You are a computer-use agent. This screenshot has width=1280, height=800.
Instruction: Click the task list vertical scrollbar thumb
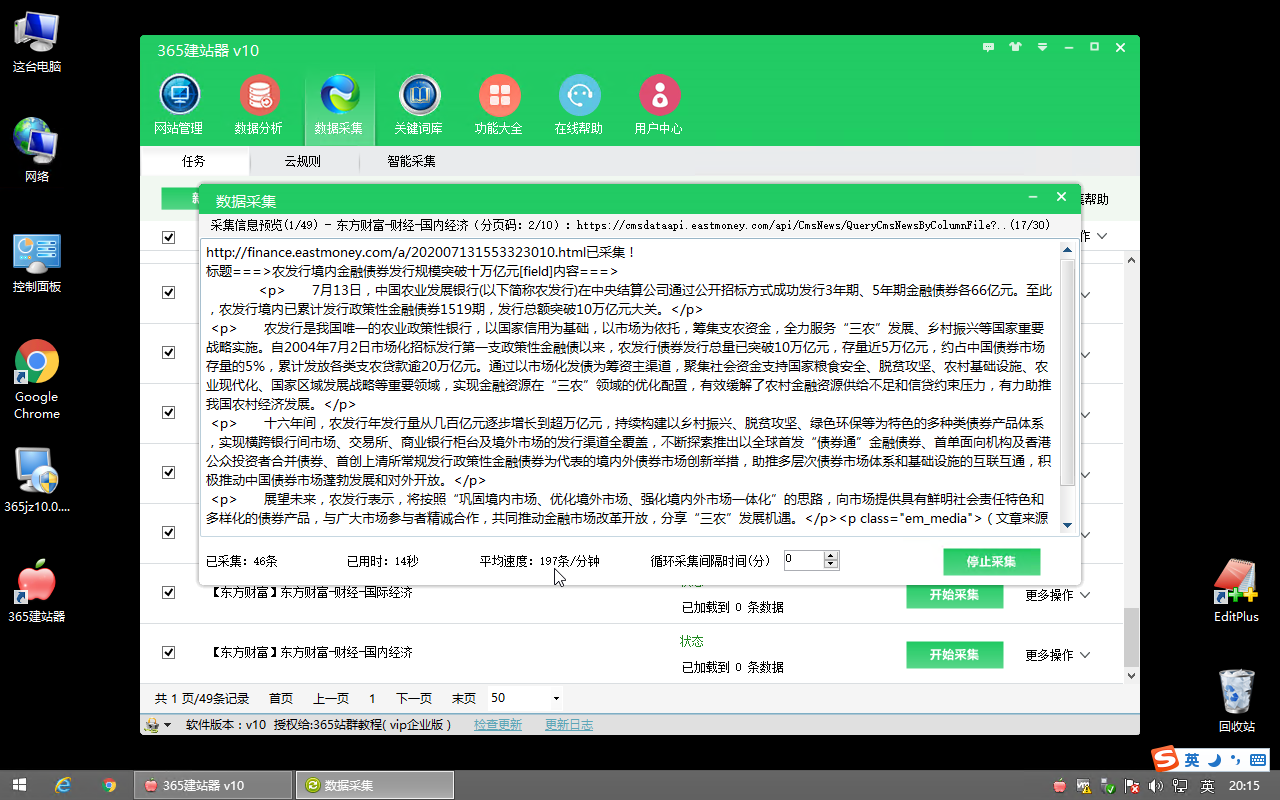[1131, 636]
